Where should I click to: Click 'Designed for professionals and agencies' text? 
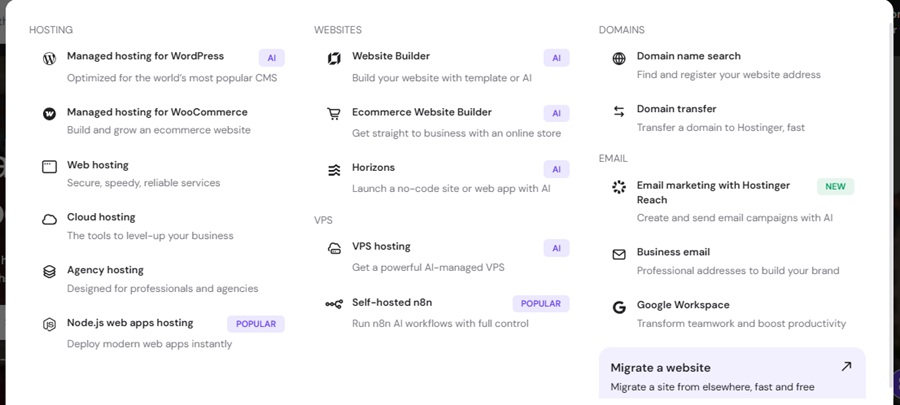click(x=162, y=289)
